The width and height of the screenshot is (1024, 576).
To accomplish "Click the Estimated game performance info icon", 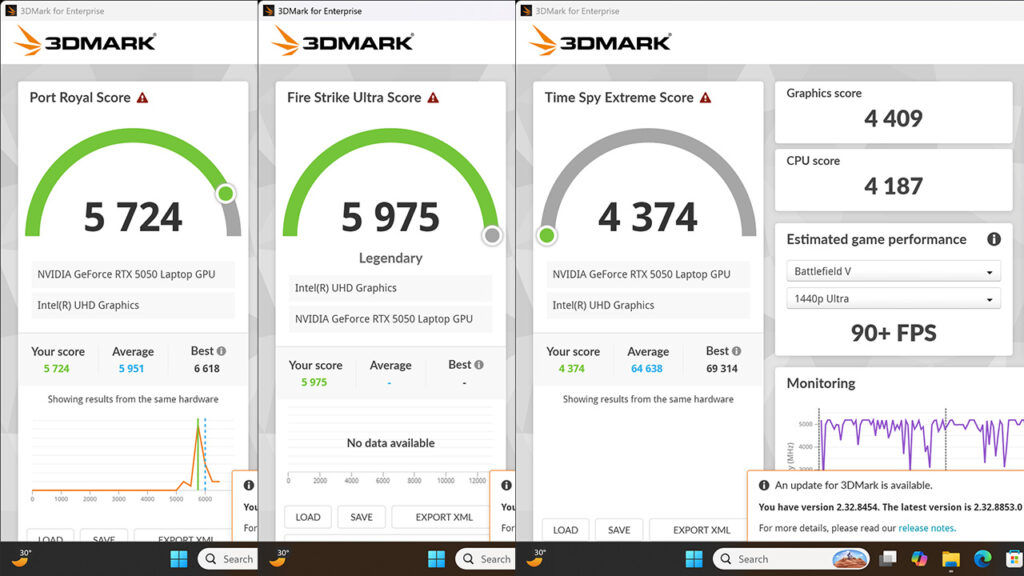I will [x=994, y=239].
